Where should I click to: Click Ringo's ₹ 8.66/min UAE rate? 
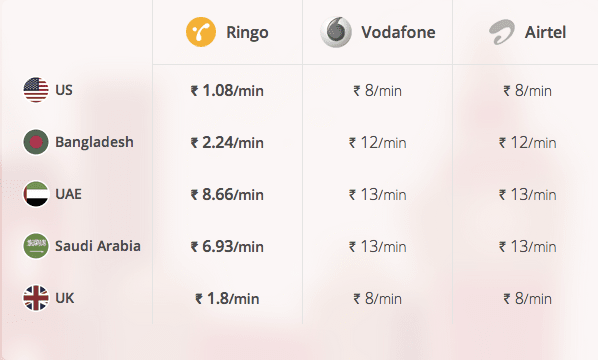tap(227, 194)
